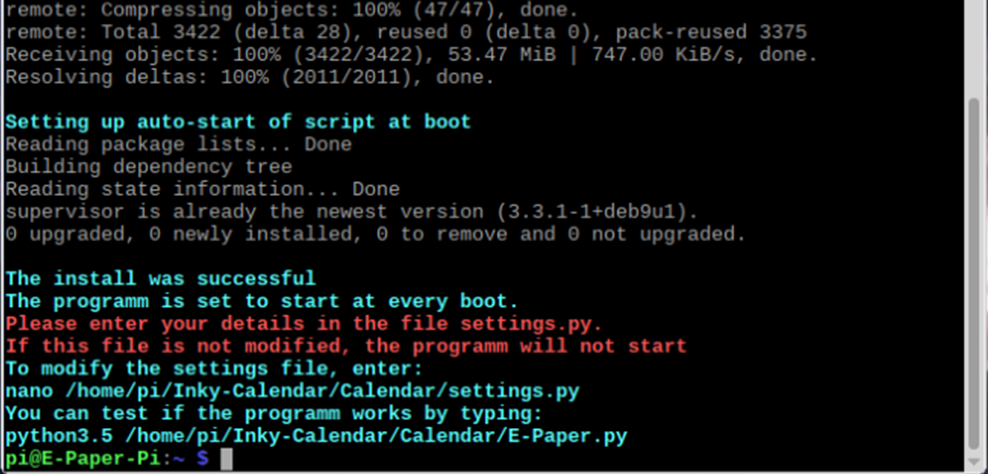The height and width of the screenshot is (474, 988).
Task: Click the scrollbar track above the thumb
Action: [975, 50]
